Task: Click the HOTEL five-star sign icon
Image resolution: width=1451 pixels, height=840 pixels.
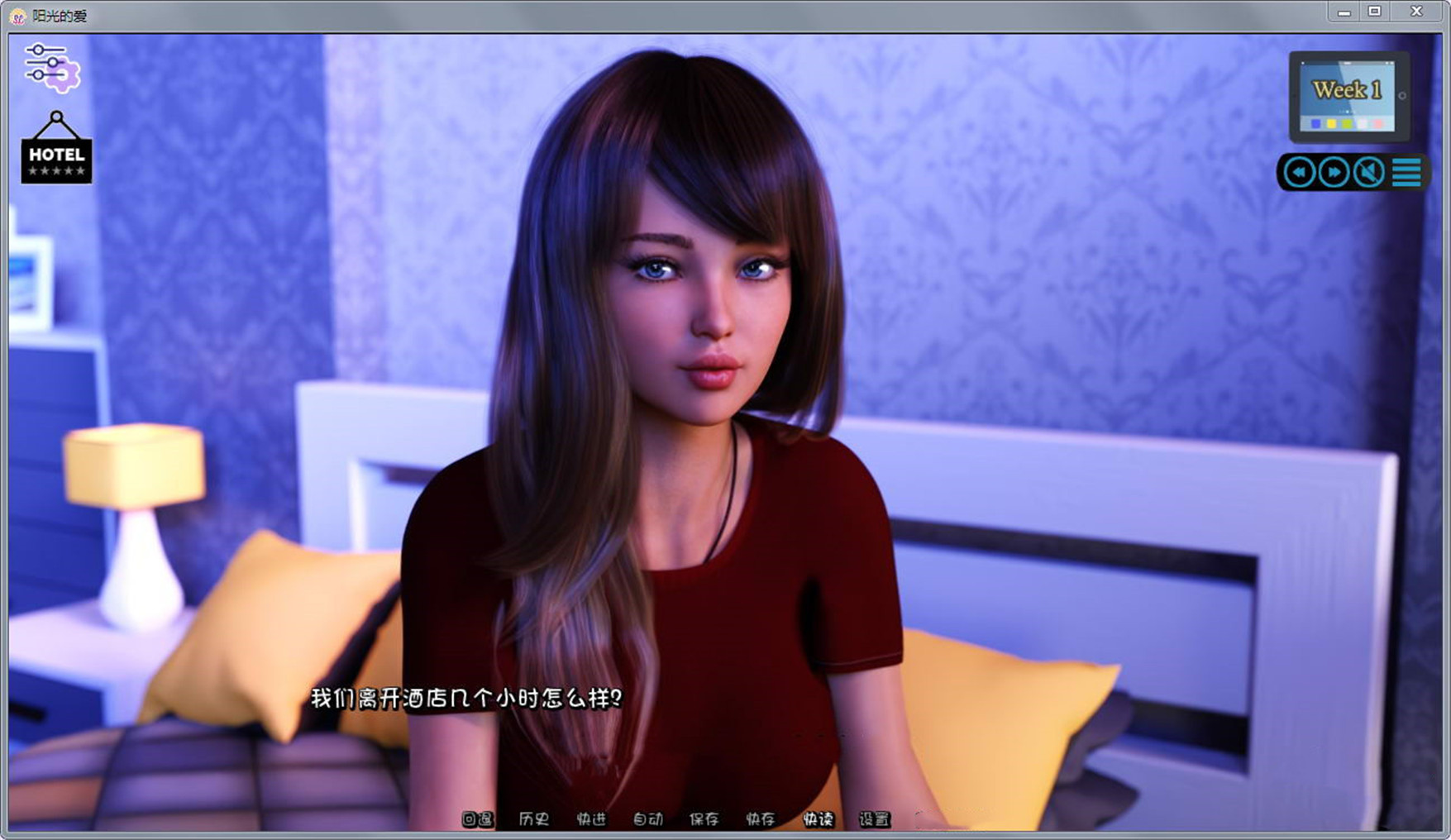Action: pyautogui.click(x=56, y=150)
